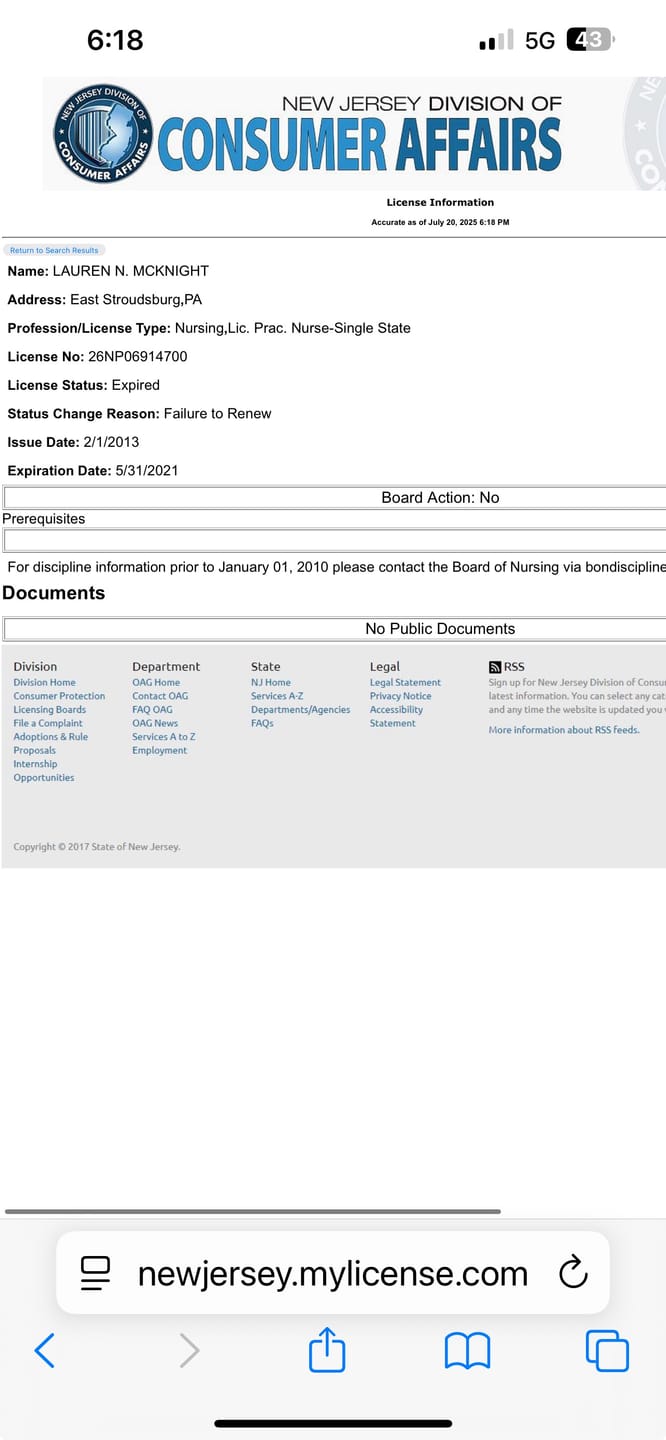666x1440 pixels.
Task: Open Internship Opportunities link
Action: tap(44, 770)
